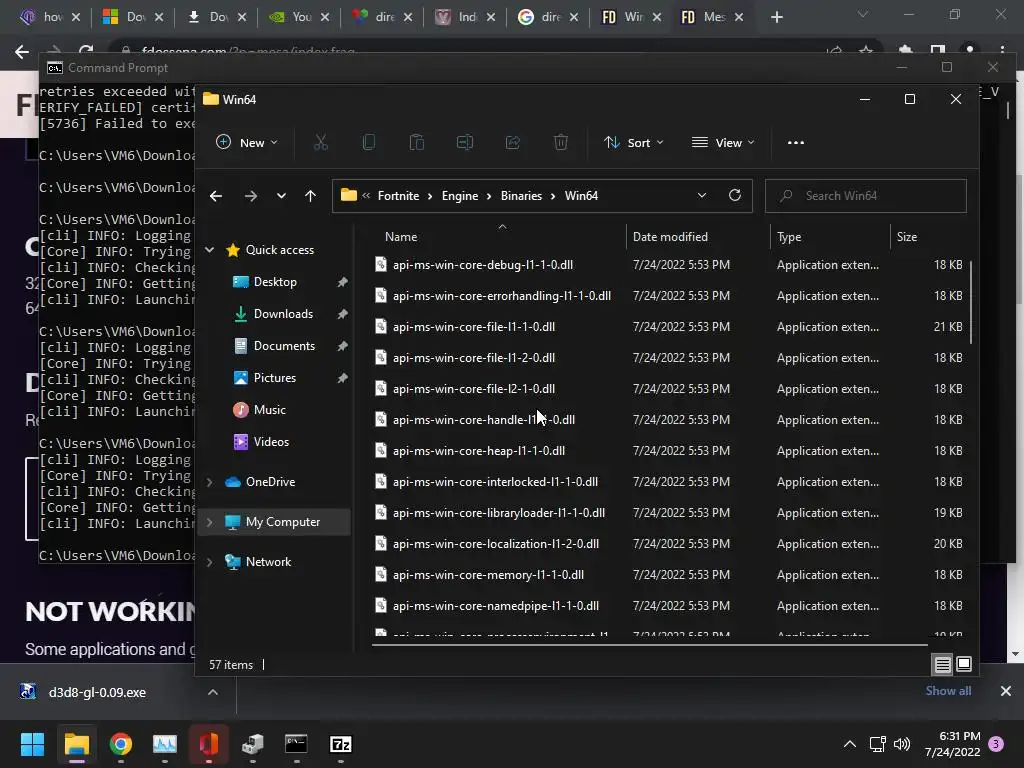The image size is (1024, 768).
Task: Open a new Chrome tab
Action: tap(776, 17)
